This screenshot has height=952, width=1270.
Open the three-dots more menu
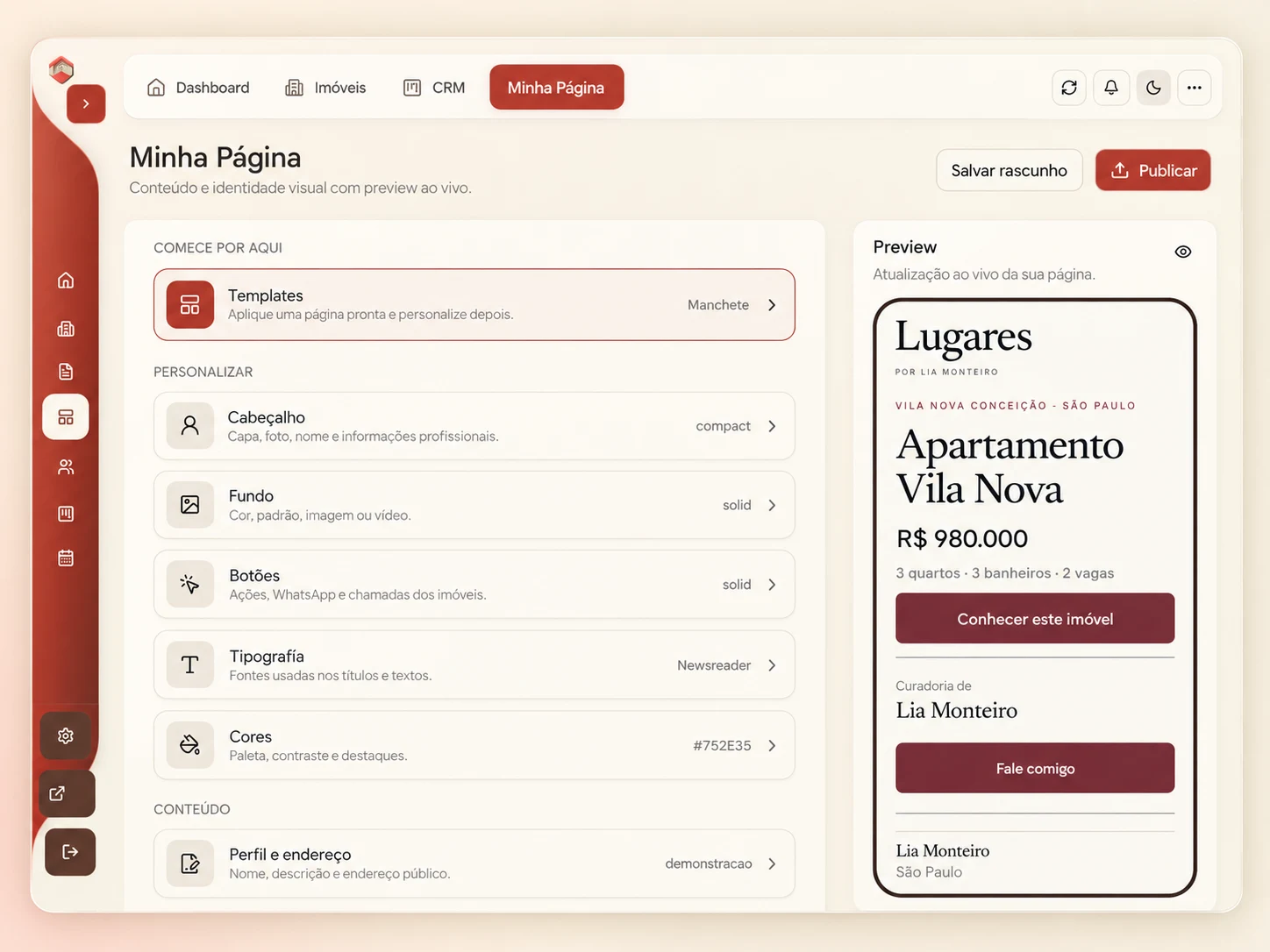point(1195,88)
